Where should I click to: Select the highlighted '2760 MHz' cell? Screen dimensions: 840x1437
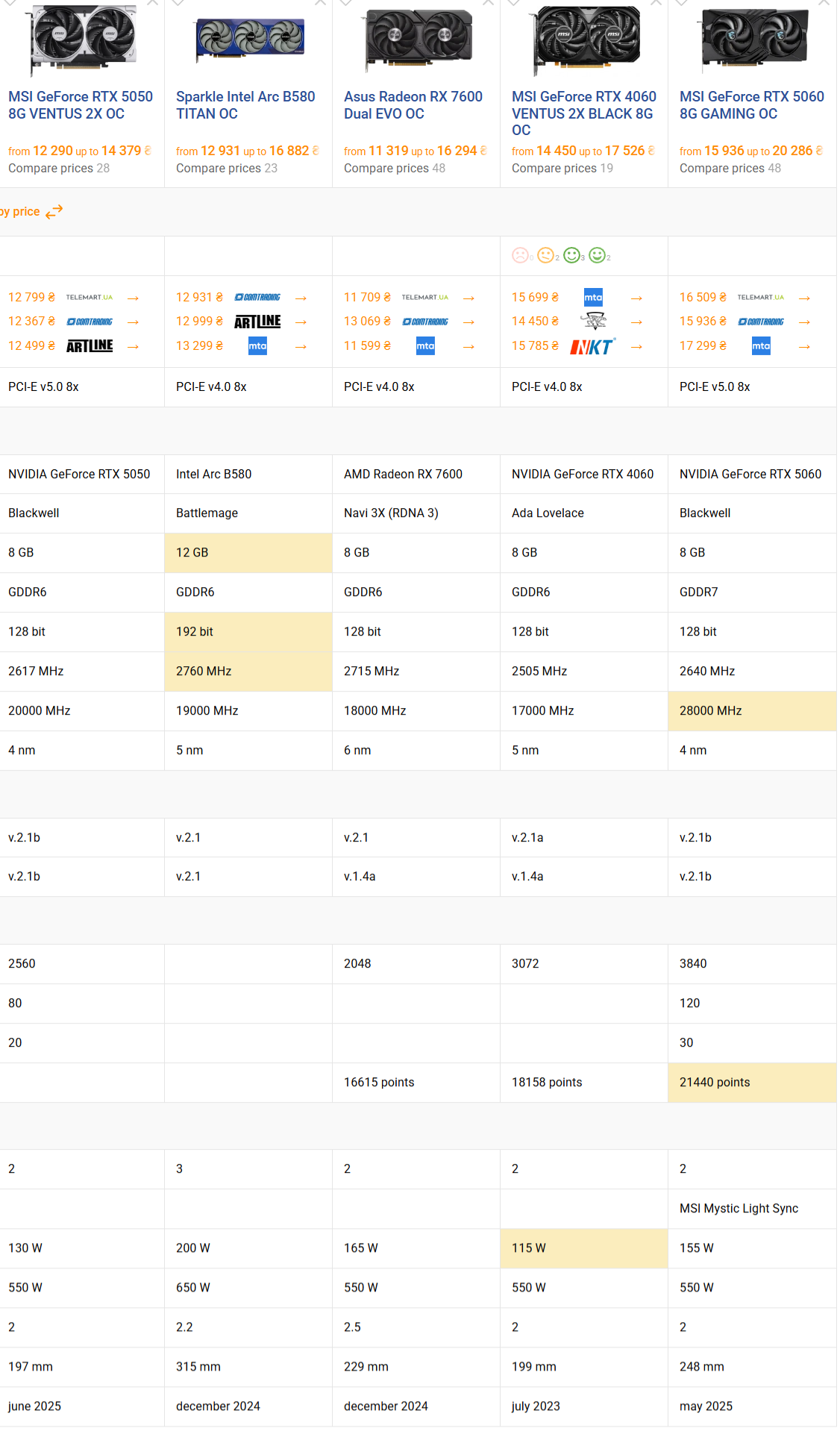248,671
